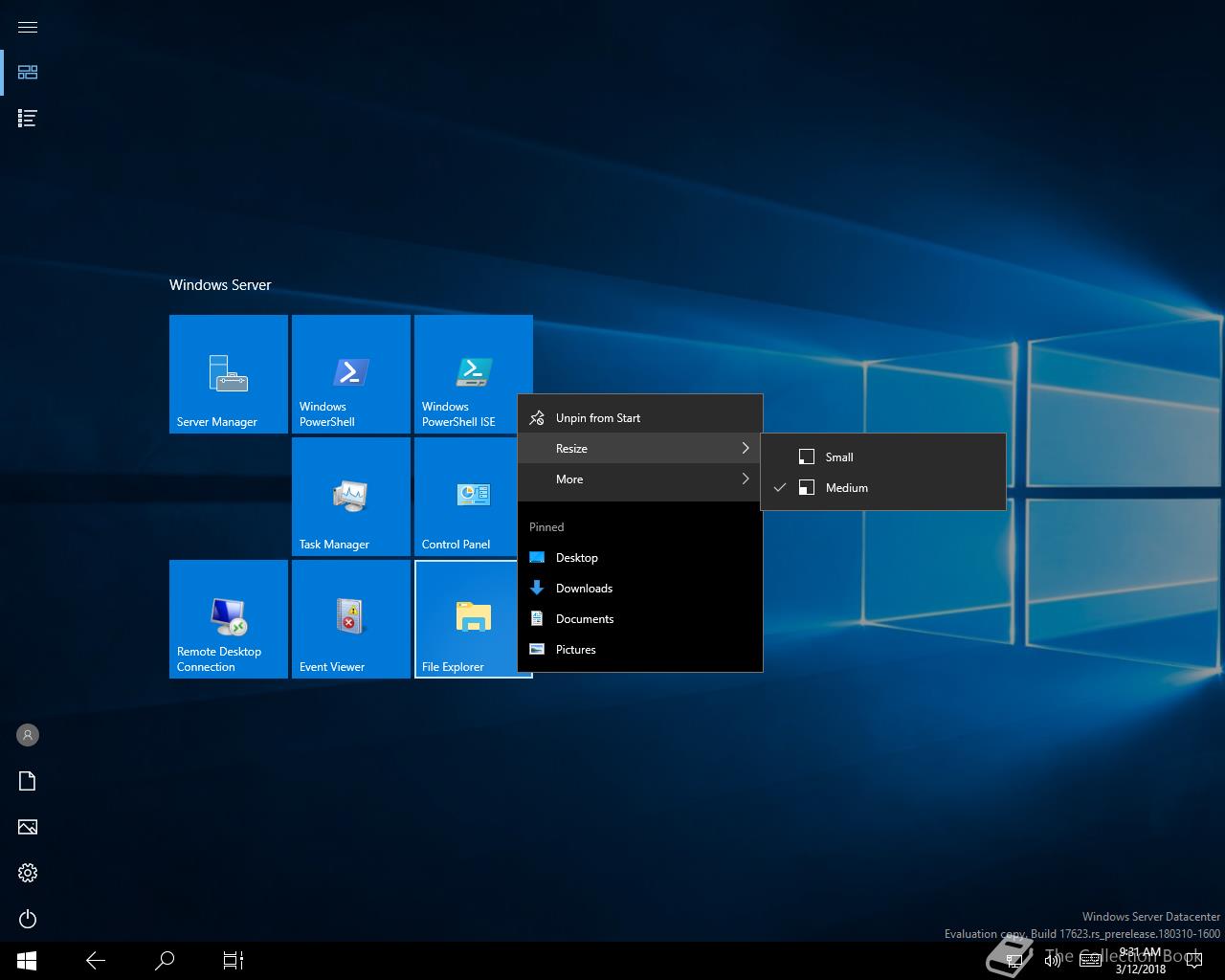Open the volume speaker icon in tray
1225x980 pixels.
coord(1053,961)
